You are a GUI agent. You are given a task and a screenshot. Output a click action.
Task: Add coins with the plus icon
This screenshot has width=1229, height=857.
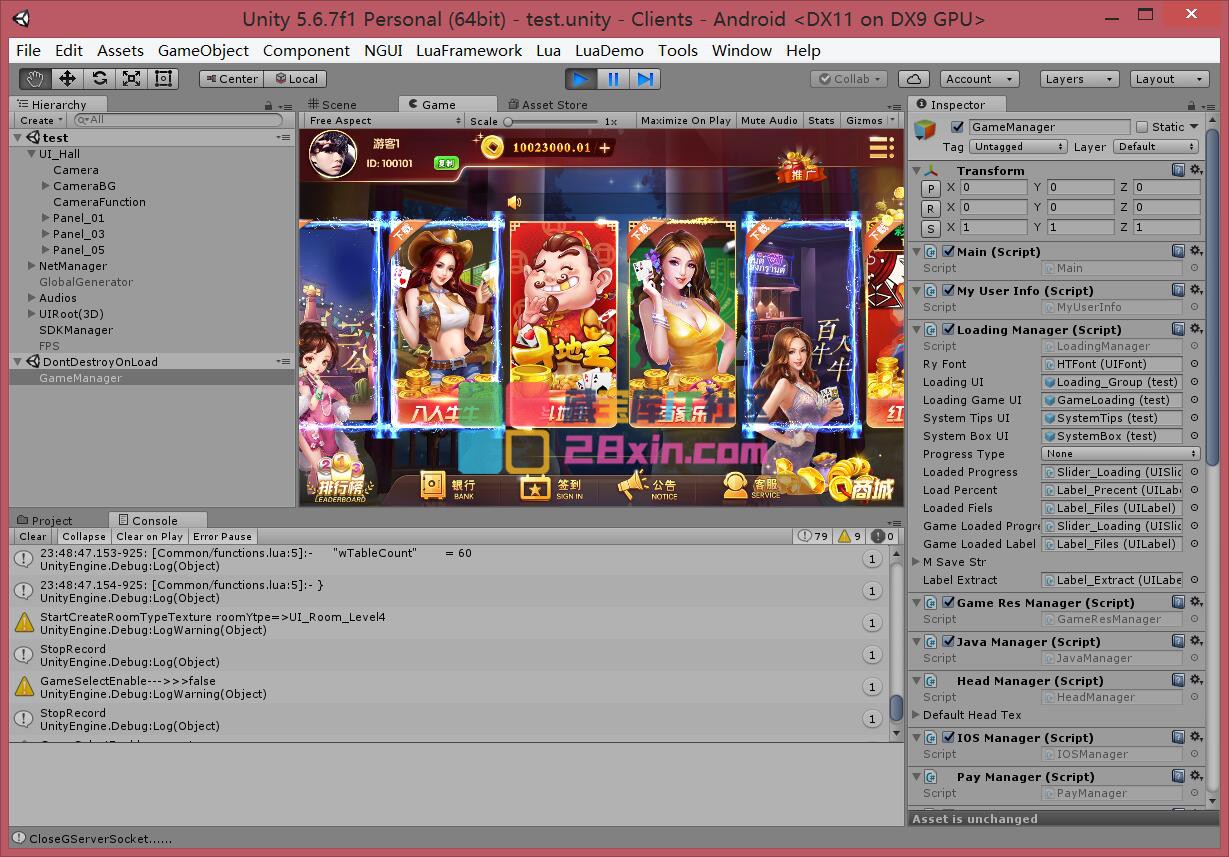pyautogui.click(x=604, y=148)
